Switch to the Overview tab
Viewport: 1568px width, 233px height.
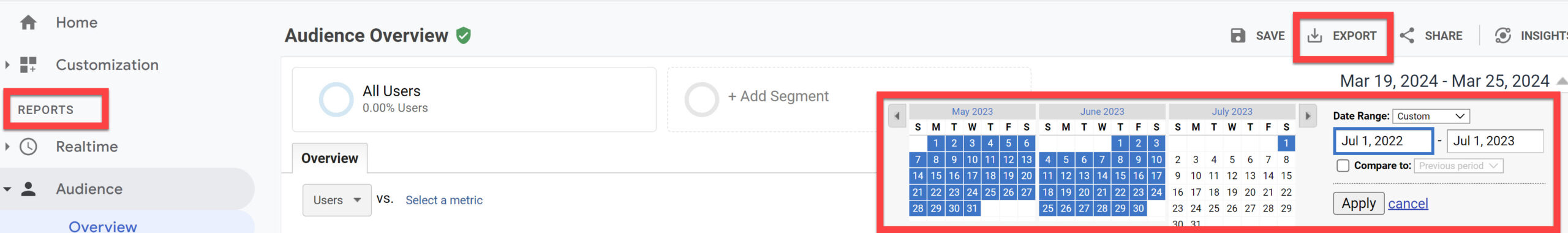tap(330, 158)
